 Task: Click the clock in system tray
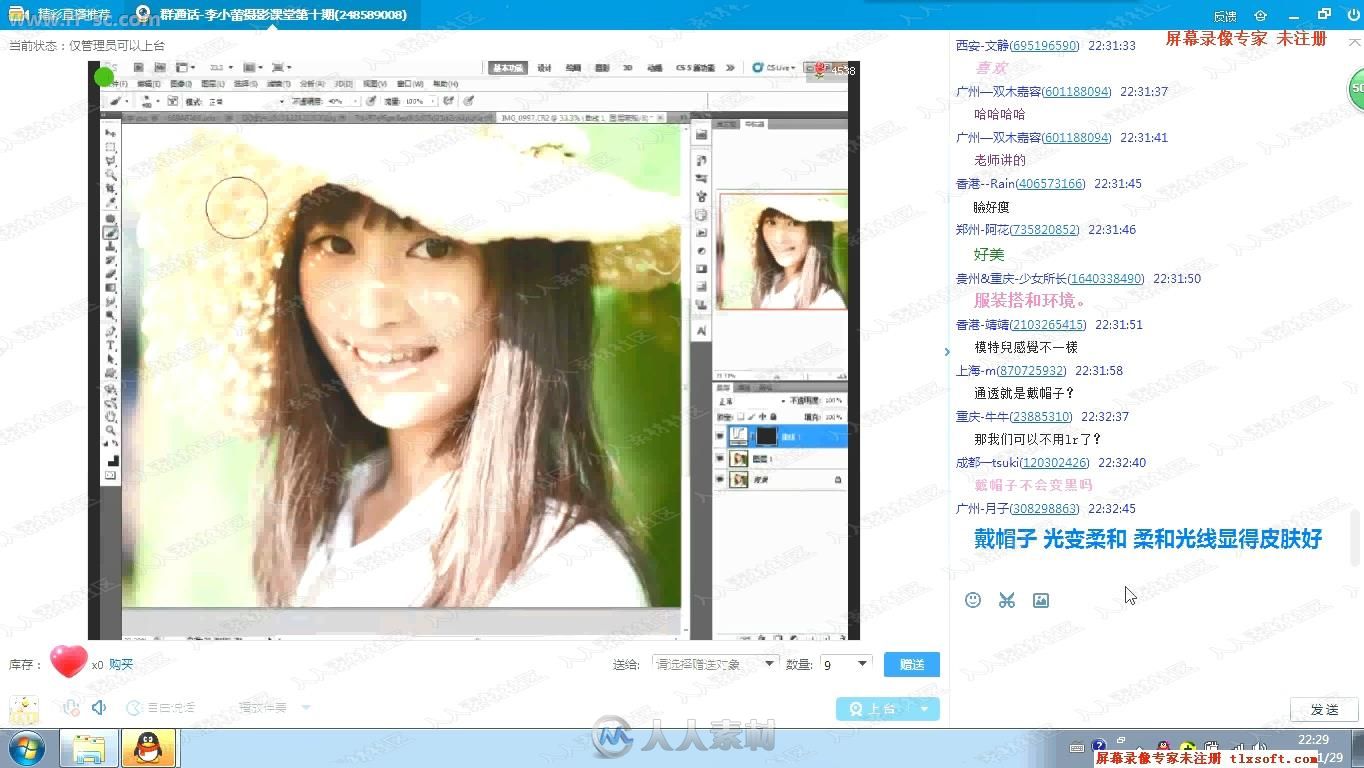click(1313, 748)
